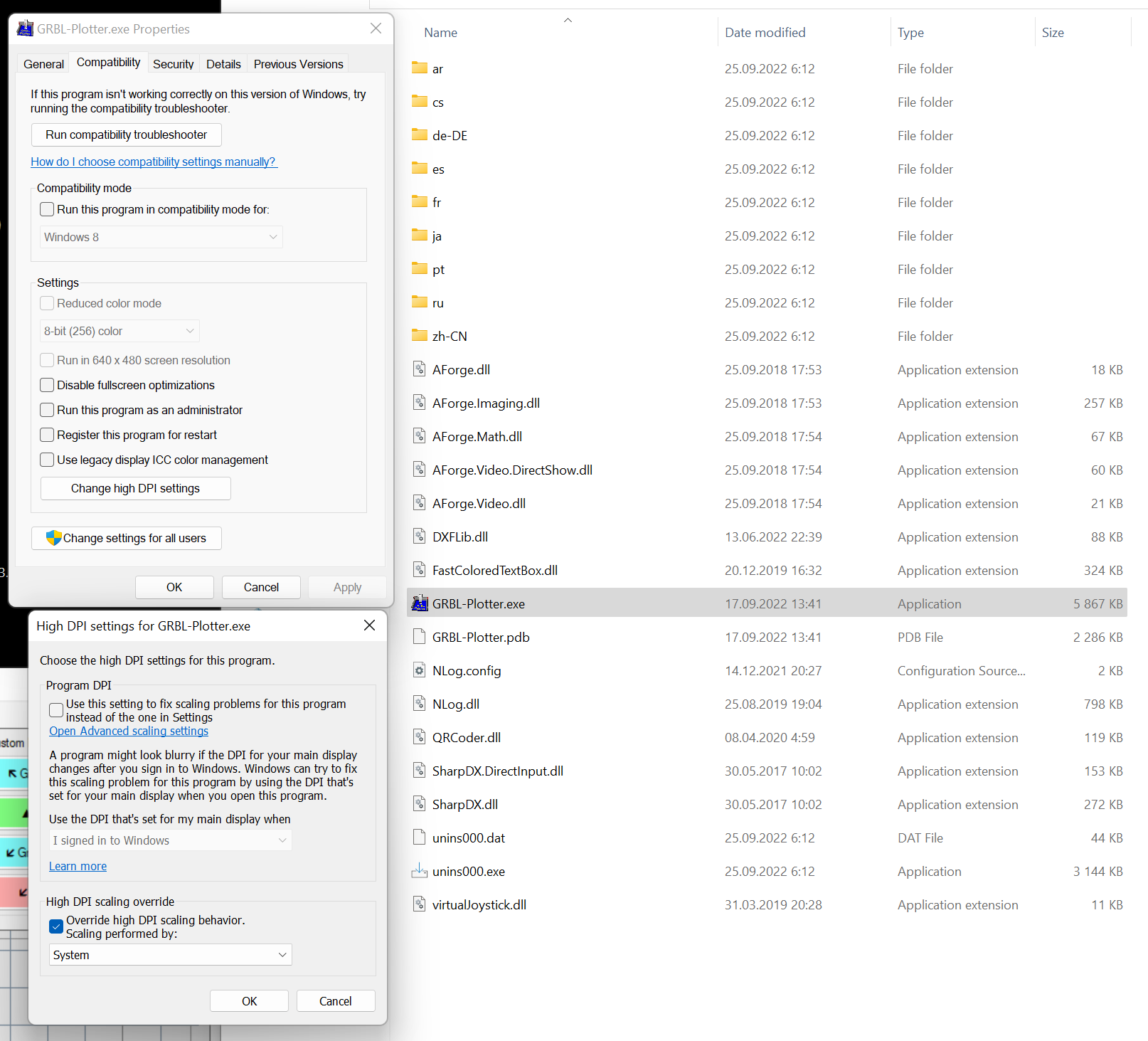This screenshot has height=1041, width=1148.
Task: Open the Advanced scaling settings link
Action: [x=129, y=731]
